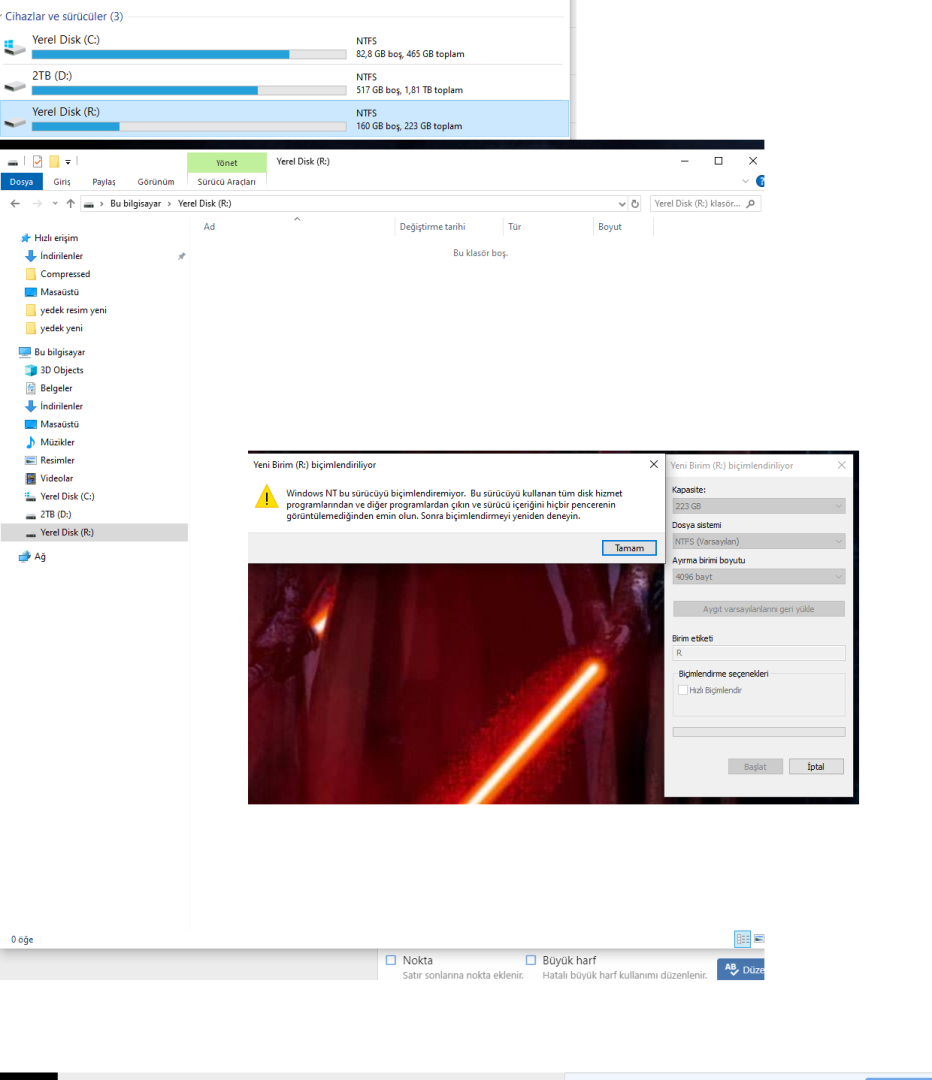Sort by the Boyut column header

click(610, 227)
